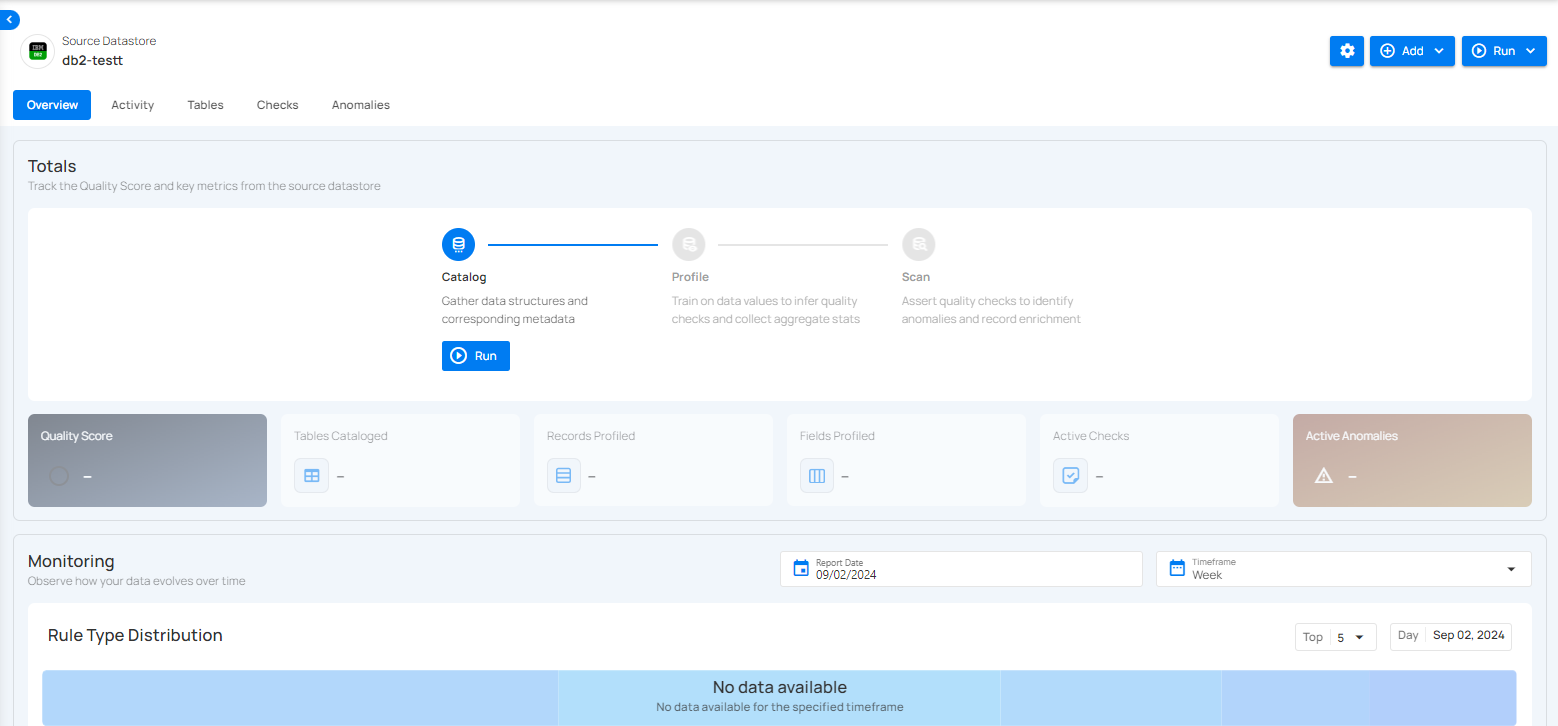Click the Tables Cataloged table icon
This screenshot has height=726, width=1558.
point(311,476)
